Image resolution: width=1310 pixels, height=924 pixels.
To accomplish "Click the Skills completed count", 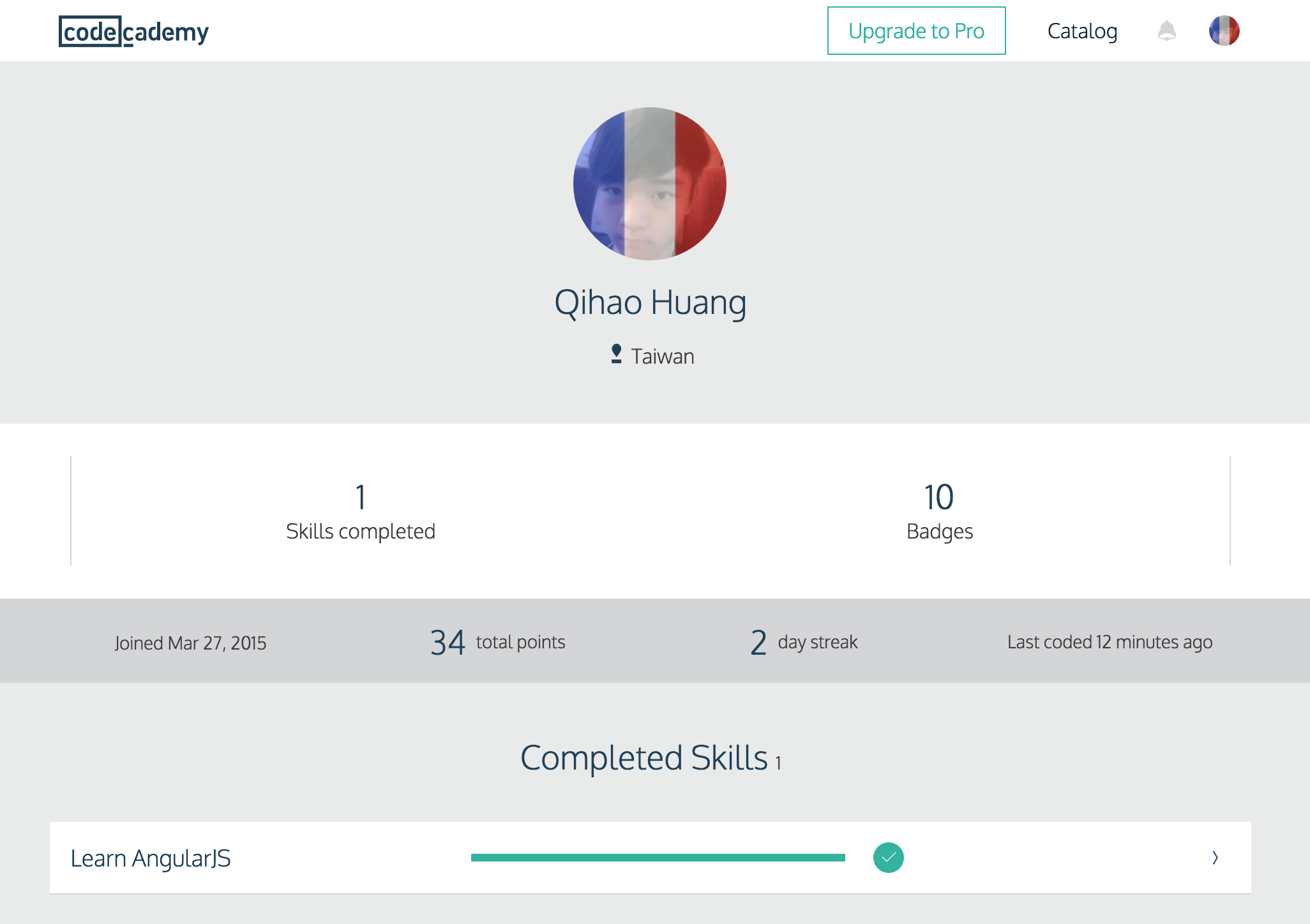I will click(361, 497).
